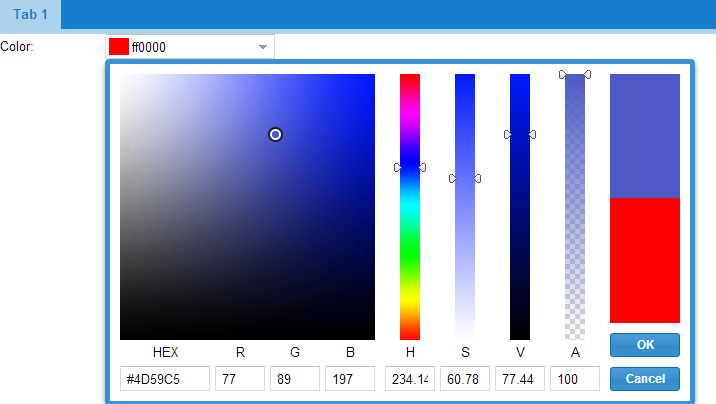
Task: Select the V value field
Action: click(x=520, y=379)
